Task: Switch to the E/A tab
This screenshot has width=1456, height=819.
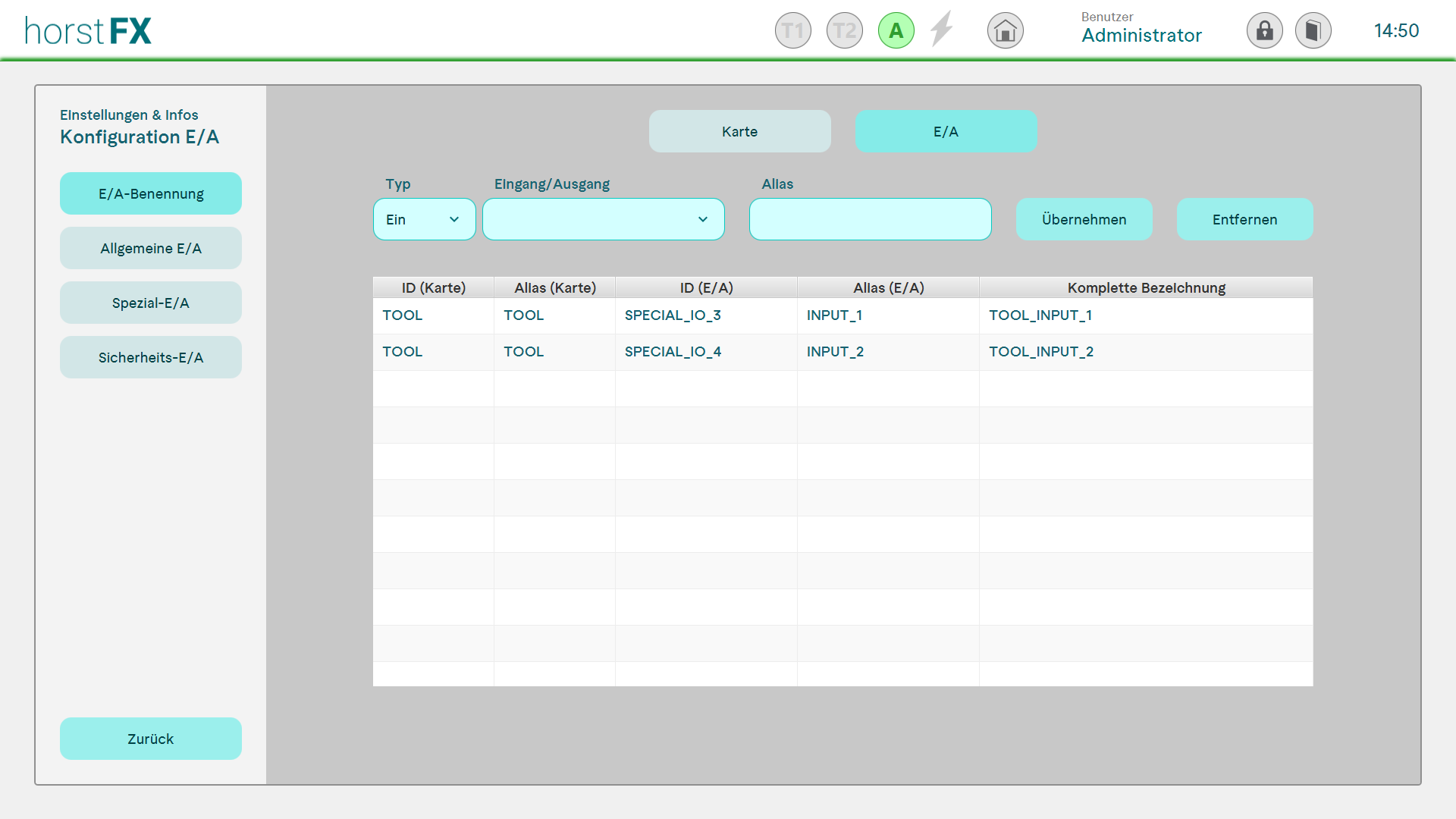Action: click(946, 131)
